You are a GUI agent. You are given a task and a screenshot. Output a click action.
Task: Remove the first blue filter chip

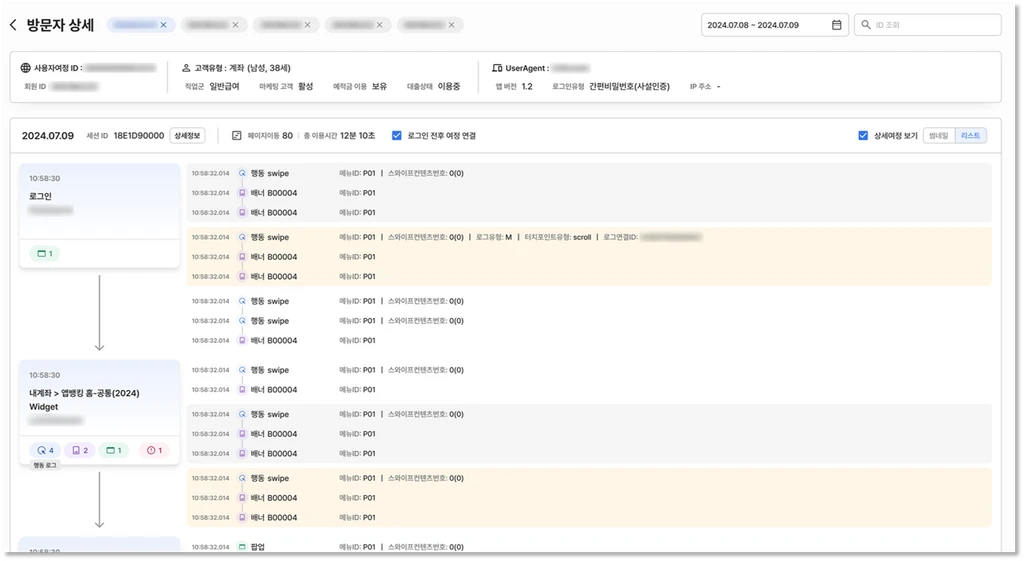click(164, 25)
